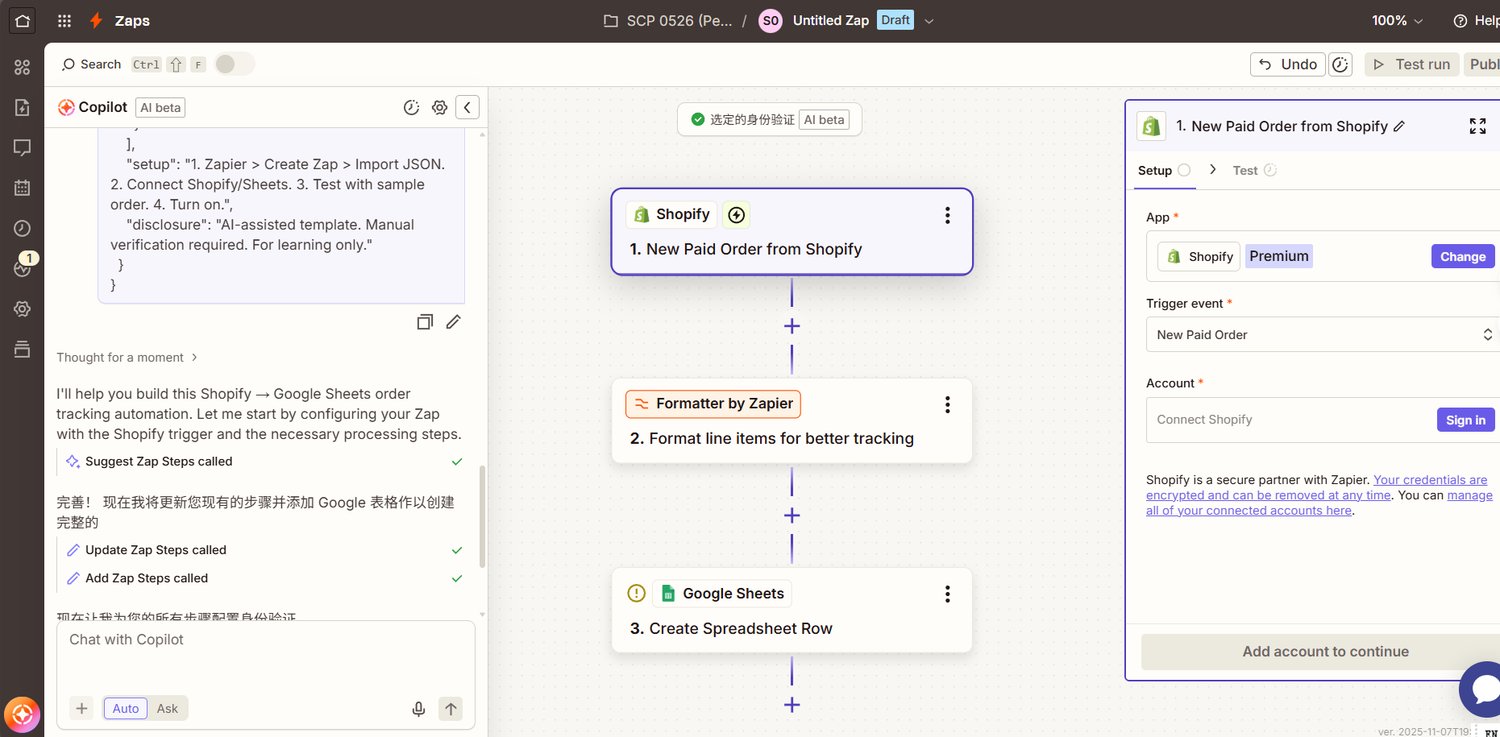Open the Test tab
The width and height of the screenshot is (1500, 737).
point(1245,170)
